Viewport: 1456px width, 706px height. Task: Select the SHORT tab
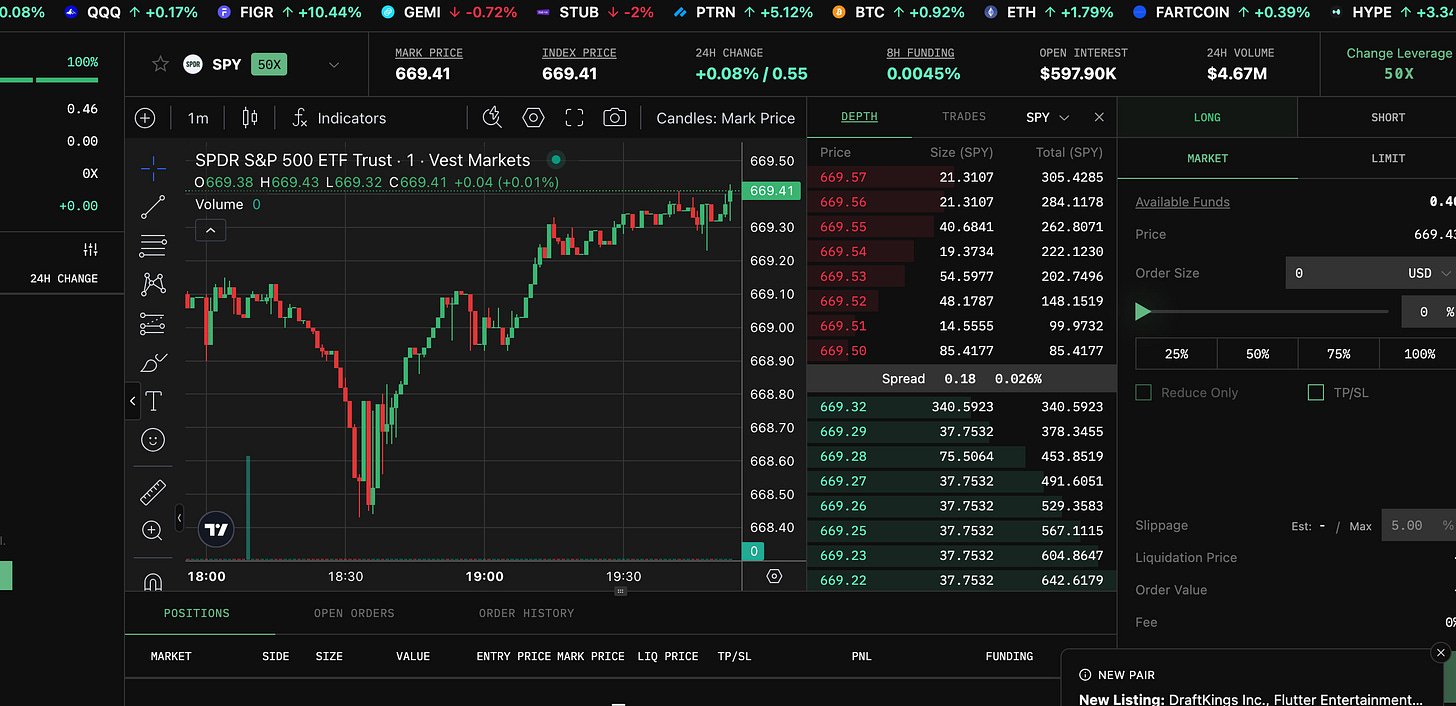[1387, 117]
